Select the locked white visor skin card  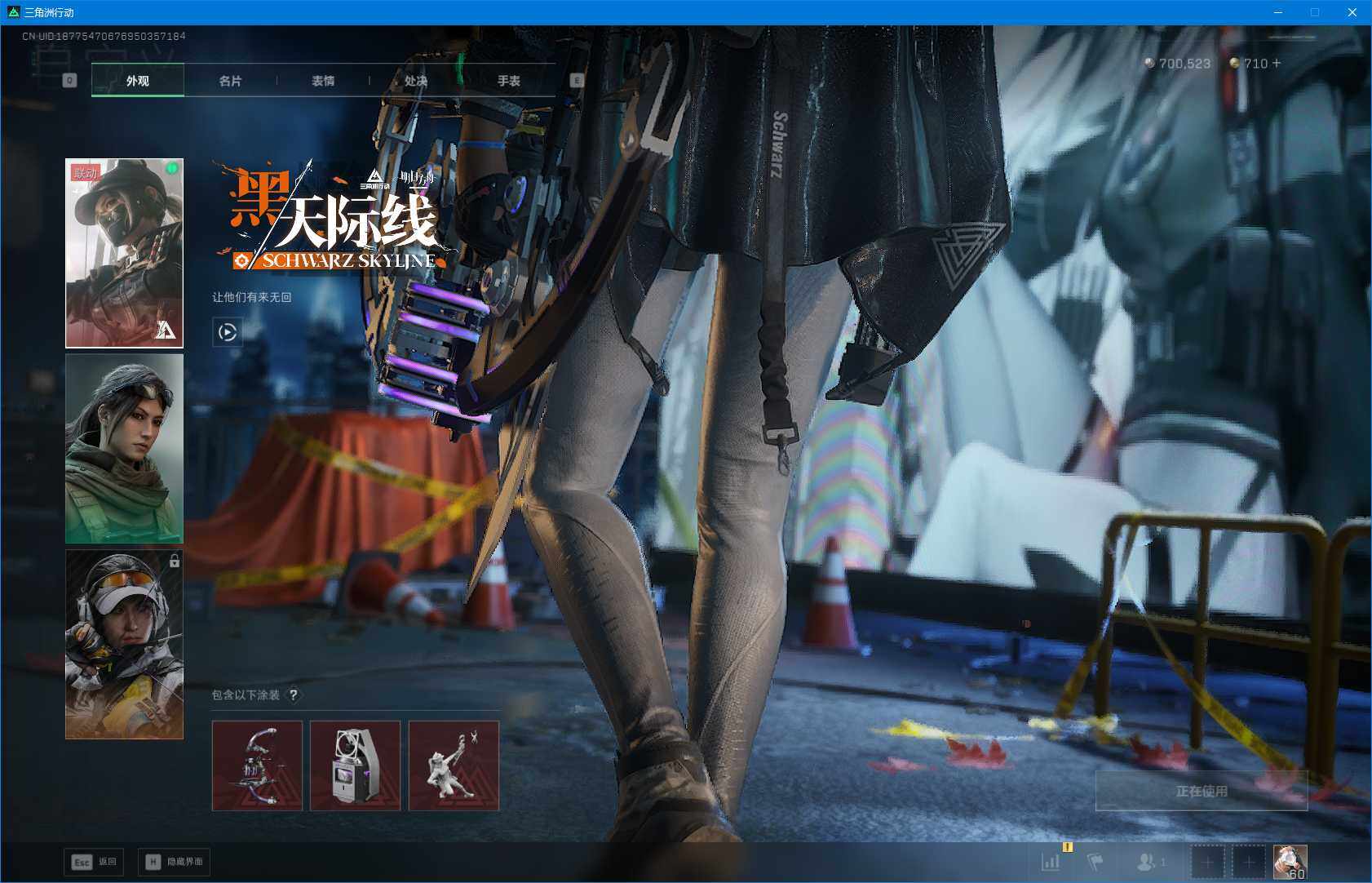pyautogui.click(x=124, y=645)
